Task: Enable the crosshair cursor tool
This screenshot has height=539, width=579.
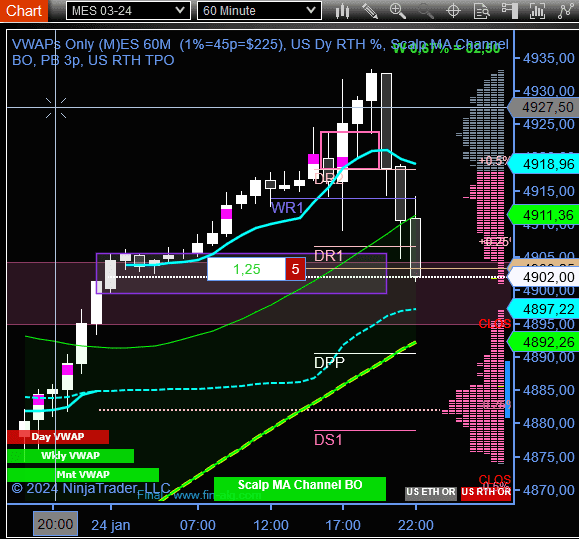Action: [453, 11]
